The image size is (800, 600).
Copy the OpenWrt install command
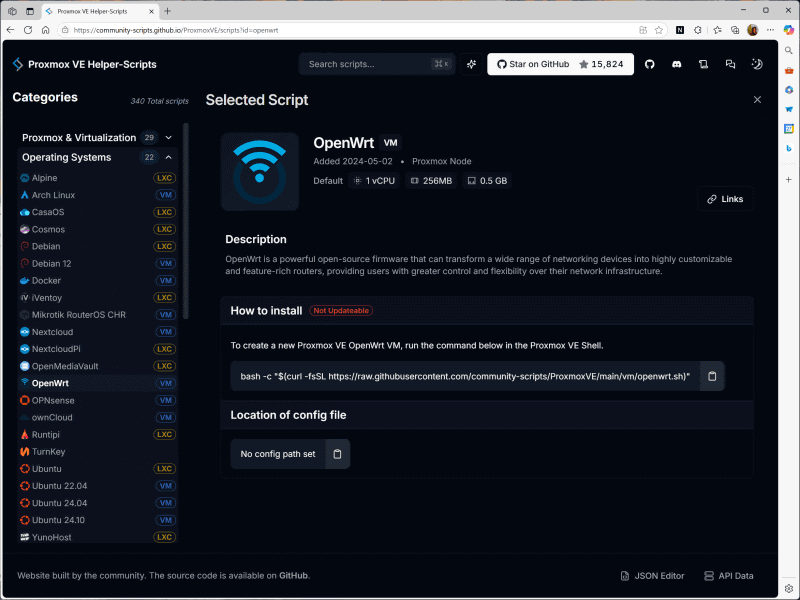711,376
